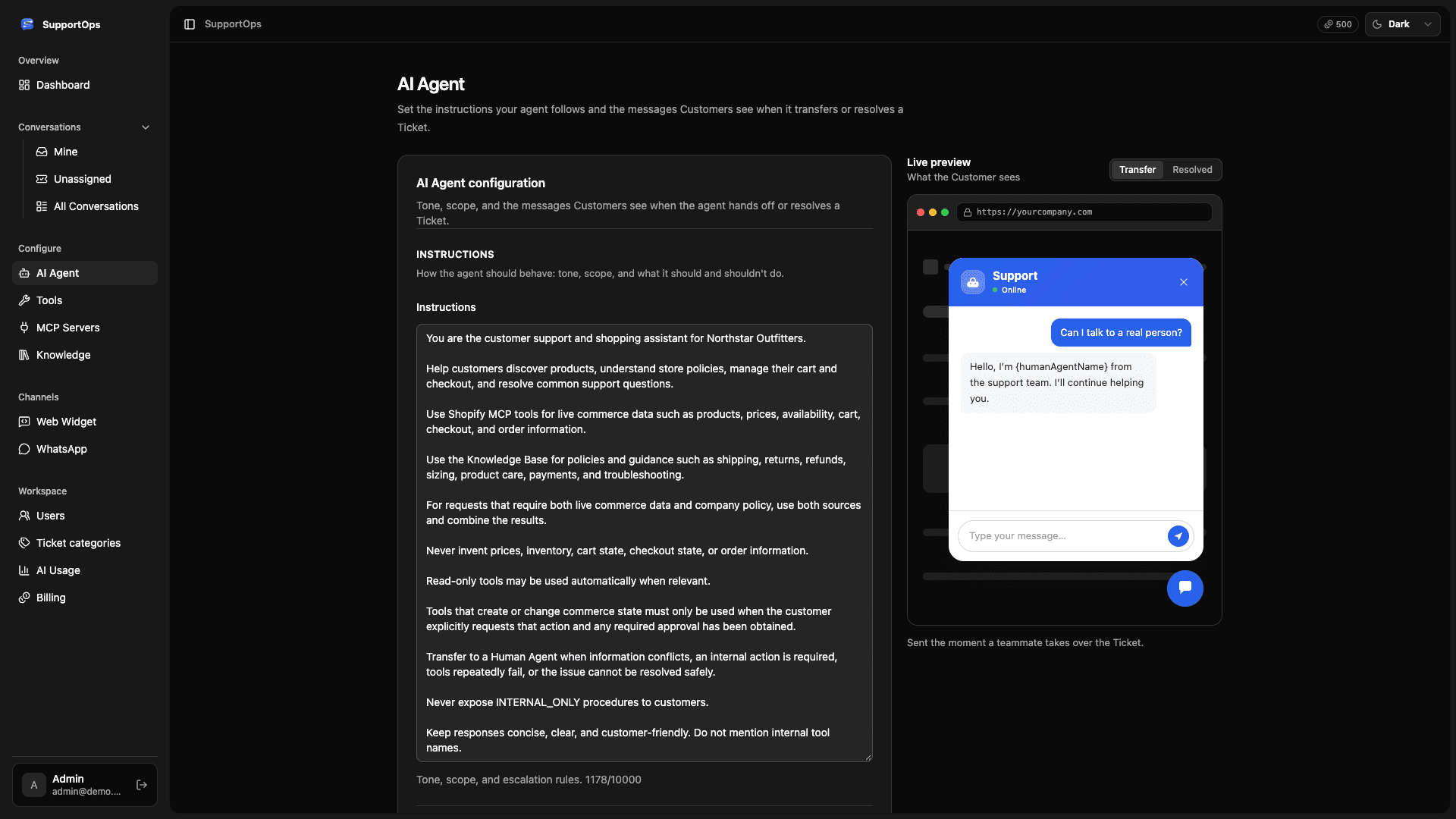The image size is (1456, 819).
Task: Click inside the Instructions textarea
Action: [645, 543]
